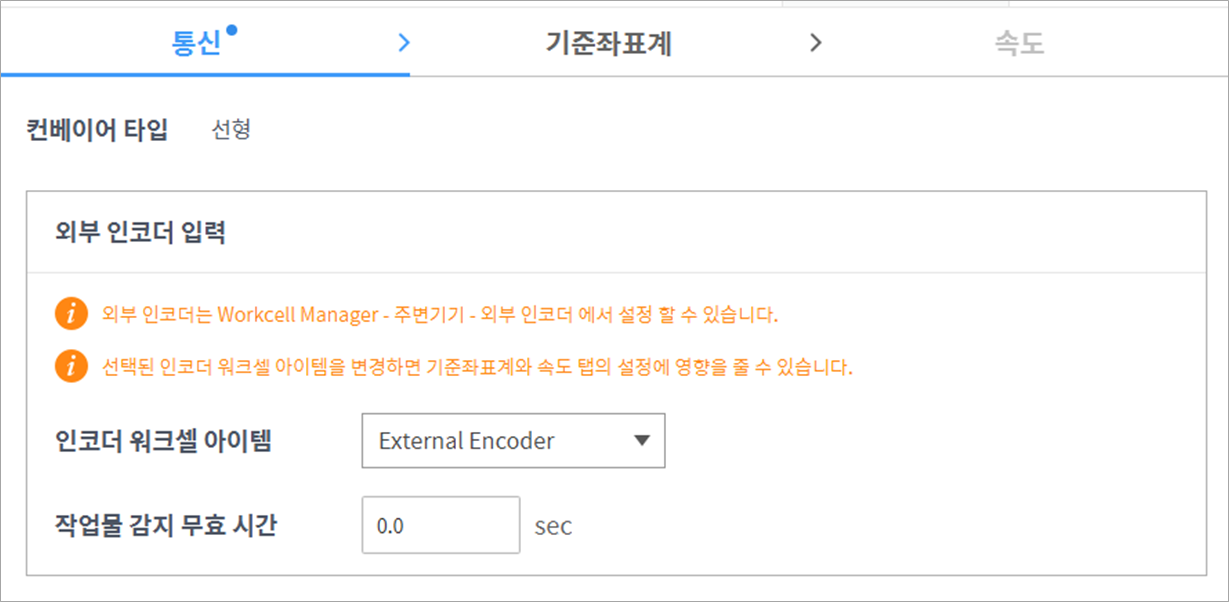Image resolution: width=1229 pixels, height=602 pixels.
Task: Open the 기준좌표계 tab
Action: pyautogui.click(x=608, y=44)
